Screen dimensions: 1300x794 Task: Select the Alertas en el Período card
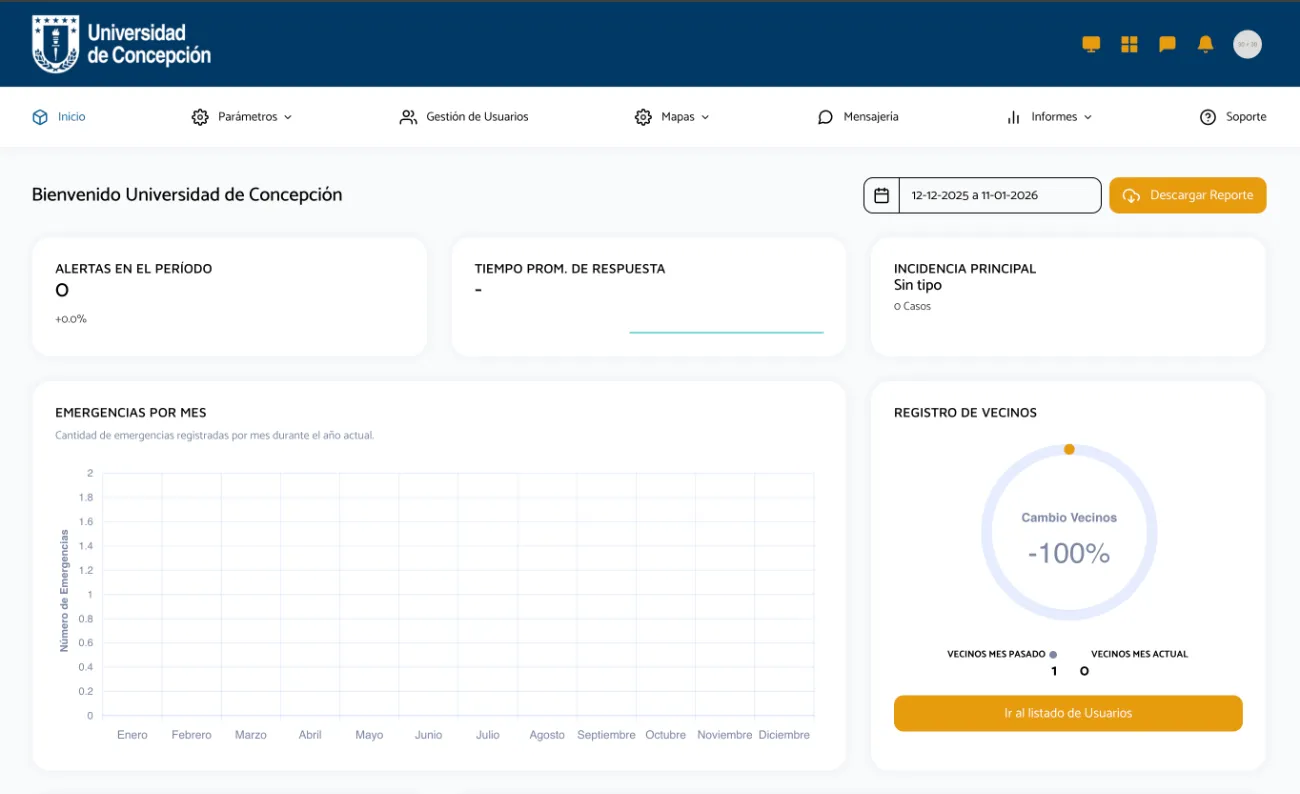click(229, 296)
